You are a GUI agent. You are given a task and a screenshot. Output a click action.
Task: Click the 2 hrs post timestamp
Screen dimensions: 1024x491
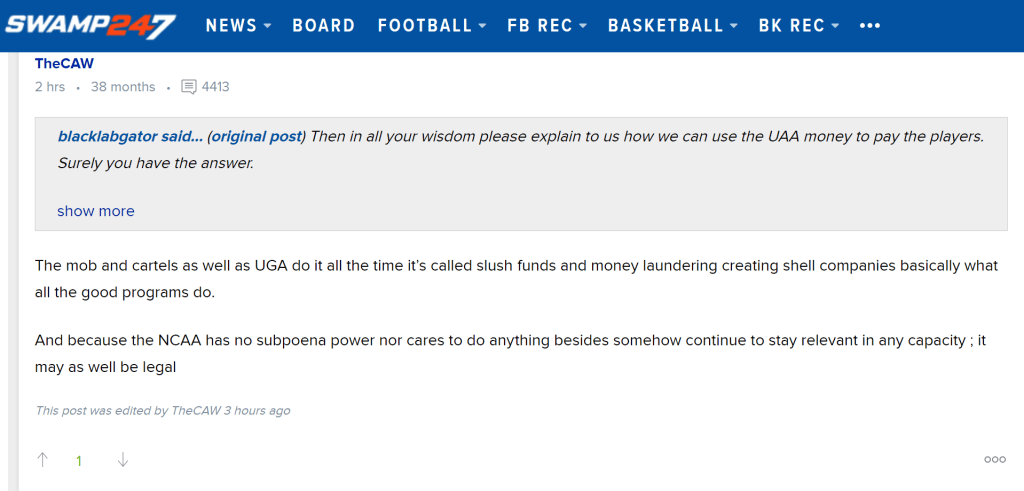[50, 87]
